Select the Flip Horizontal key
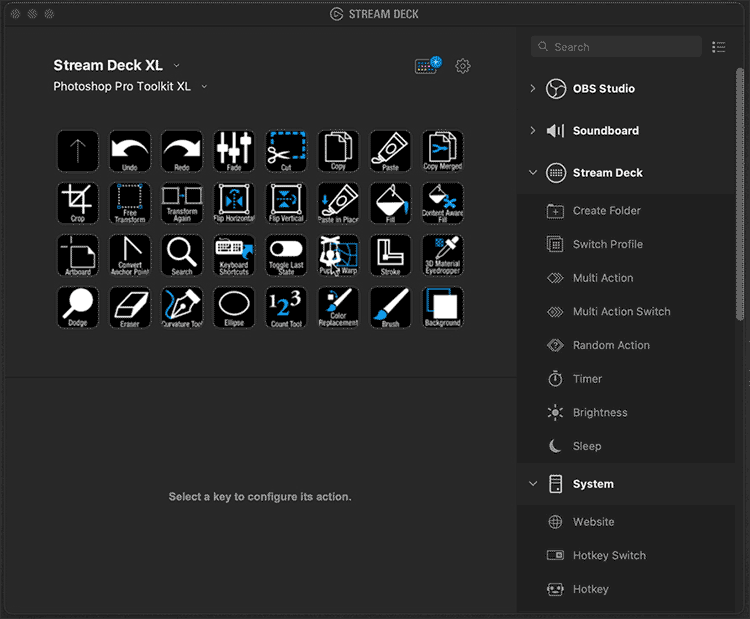750x619 pixels. coord(234,203)
